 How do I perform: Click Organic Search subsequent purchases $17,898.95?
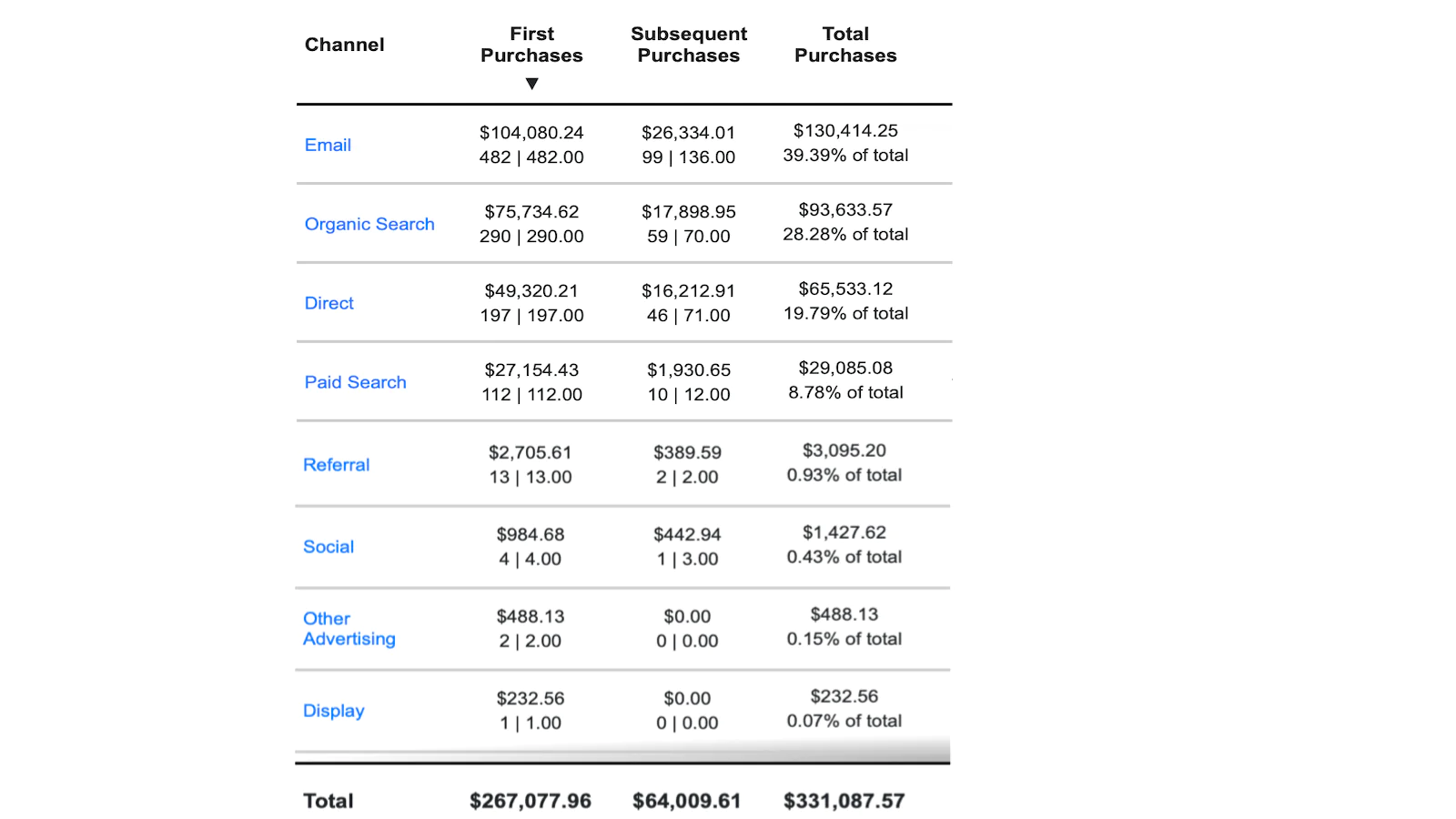point(689,212)
